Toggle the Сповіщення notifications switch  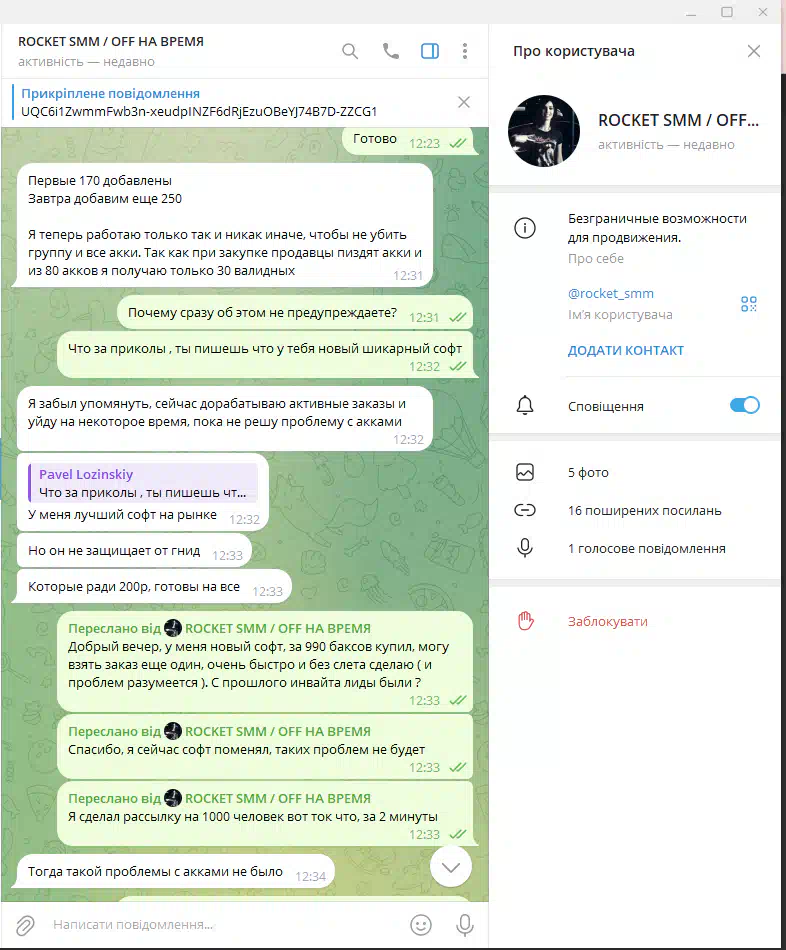[x=744, y=405]
